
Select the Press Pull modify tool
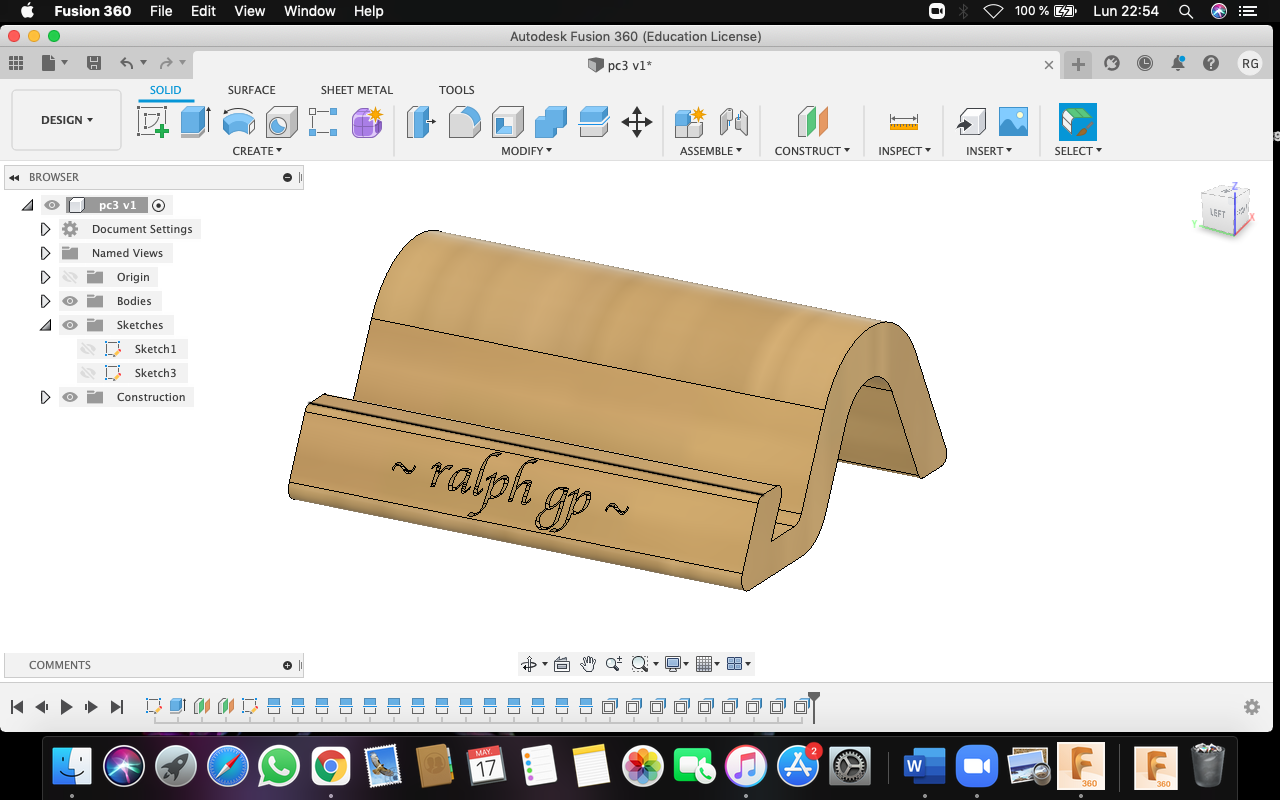(x=421, y=122)
